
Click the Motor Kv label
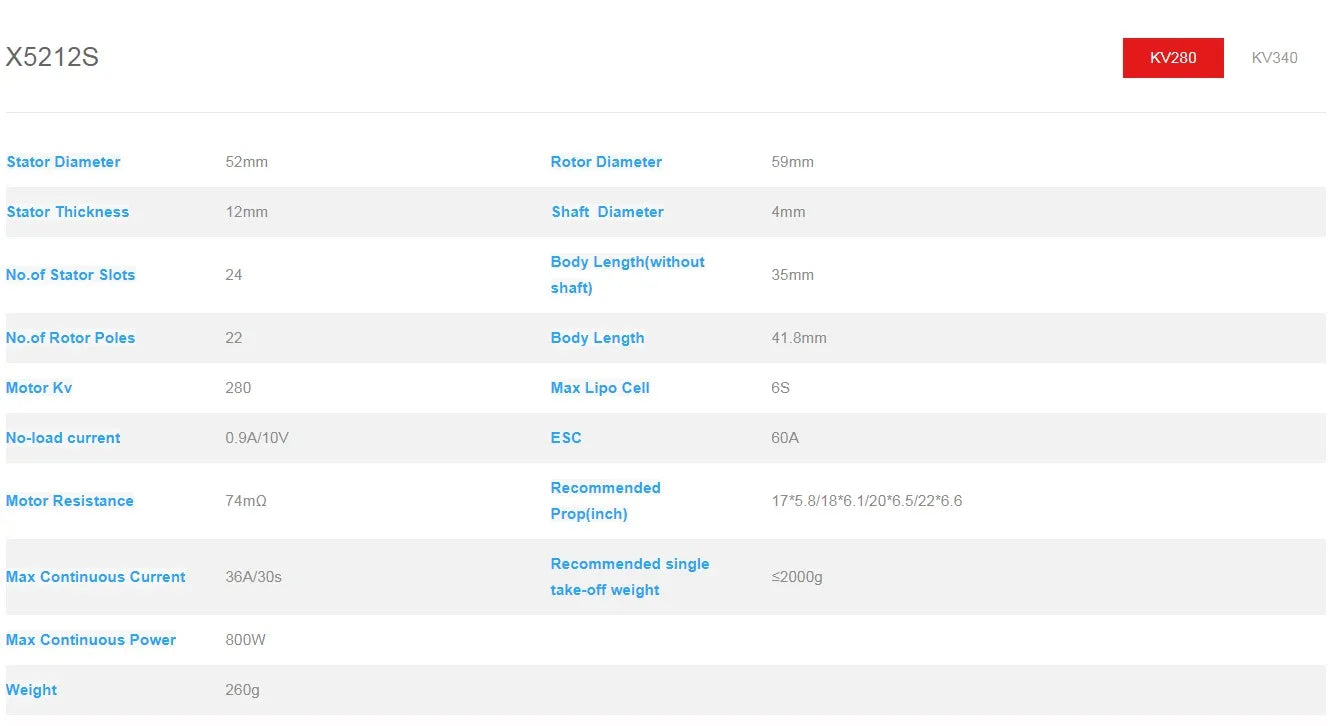click(x=39, y=388)
